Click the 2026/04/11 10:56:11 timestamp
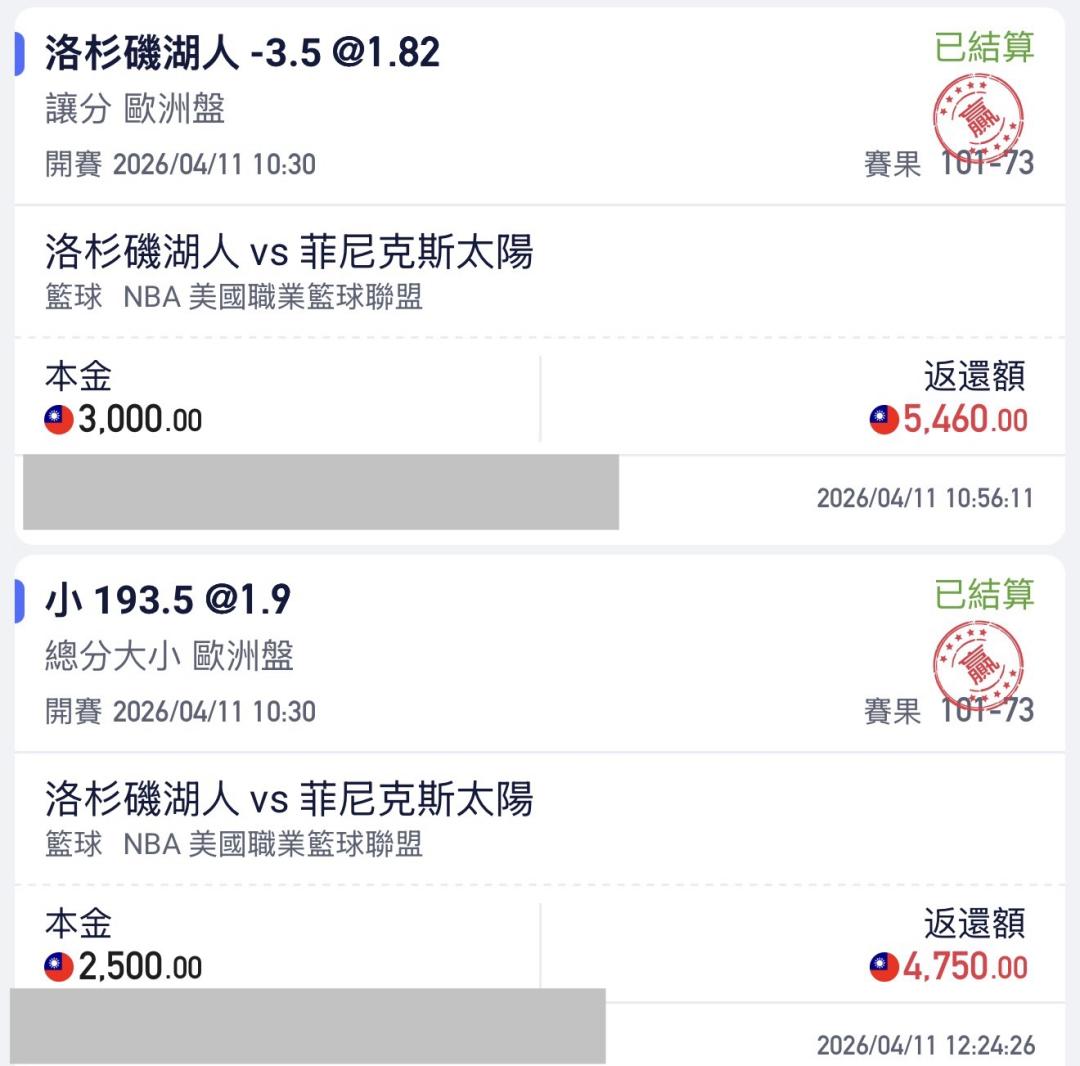Screen dimensions: 1080x1066 924,498
